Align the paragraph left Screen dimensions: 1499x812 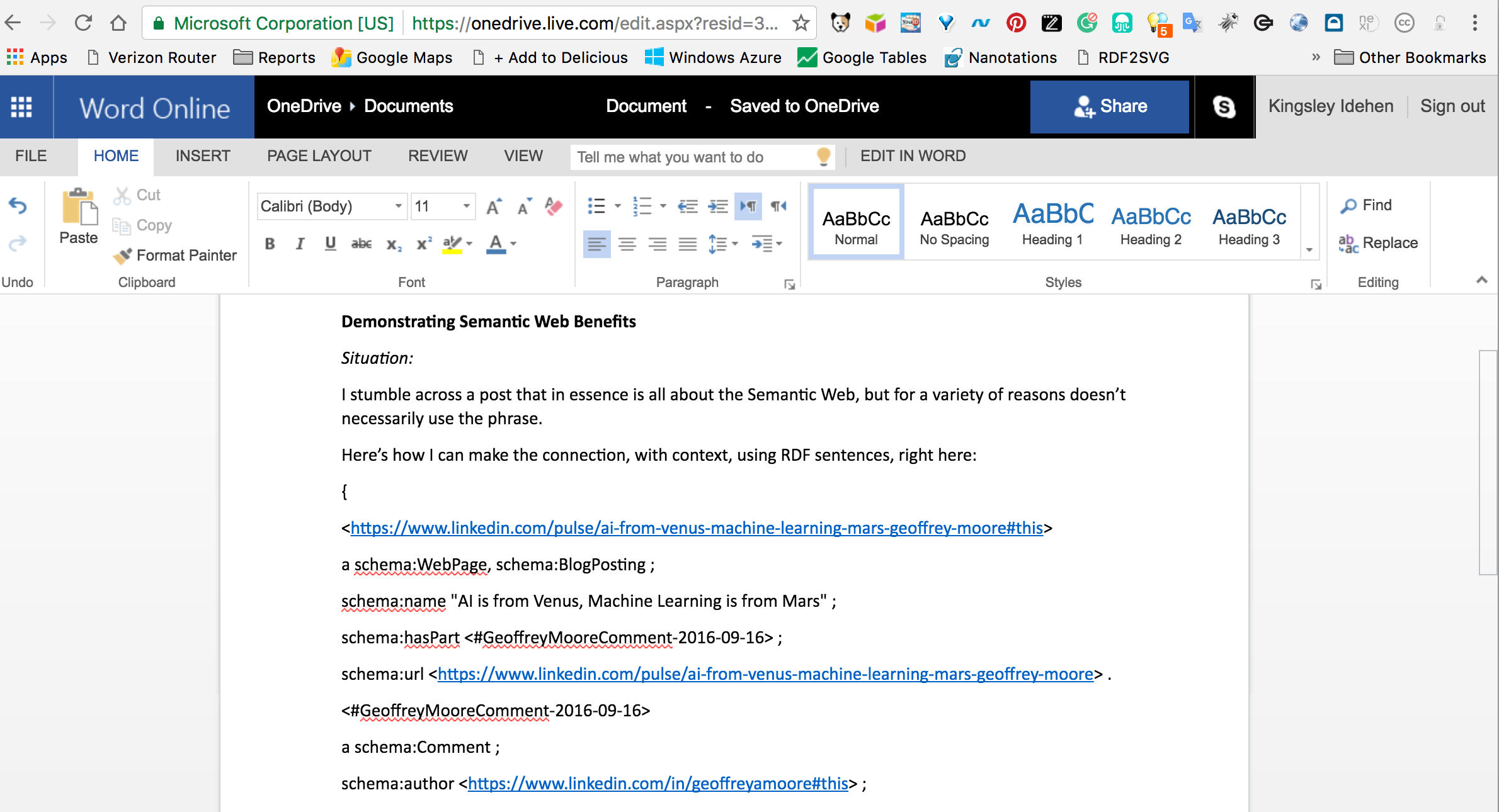click(x=596, y=244)
